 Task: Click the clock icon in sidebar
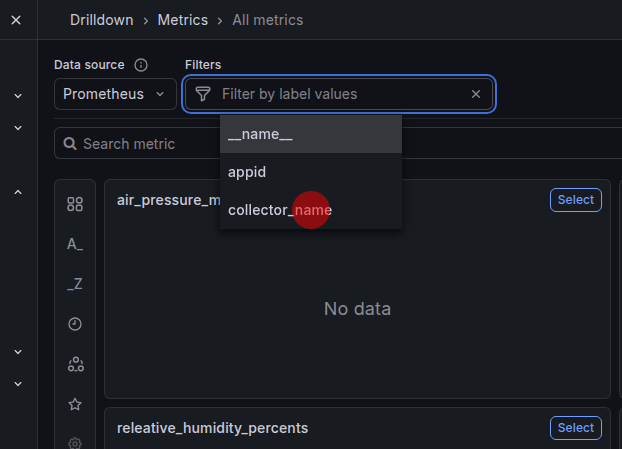75,324
